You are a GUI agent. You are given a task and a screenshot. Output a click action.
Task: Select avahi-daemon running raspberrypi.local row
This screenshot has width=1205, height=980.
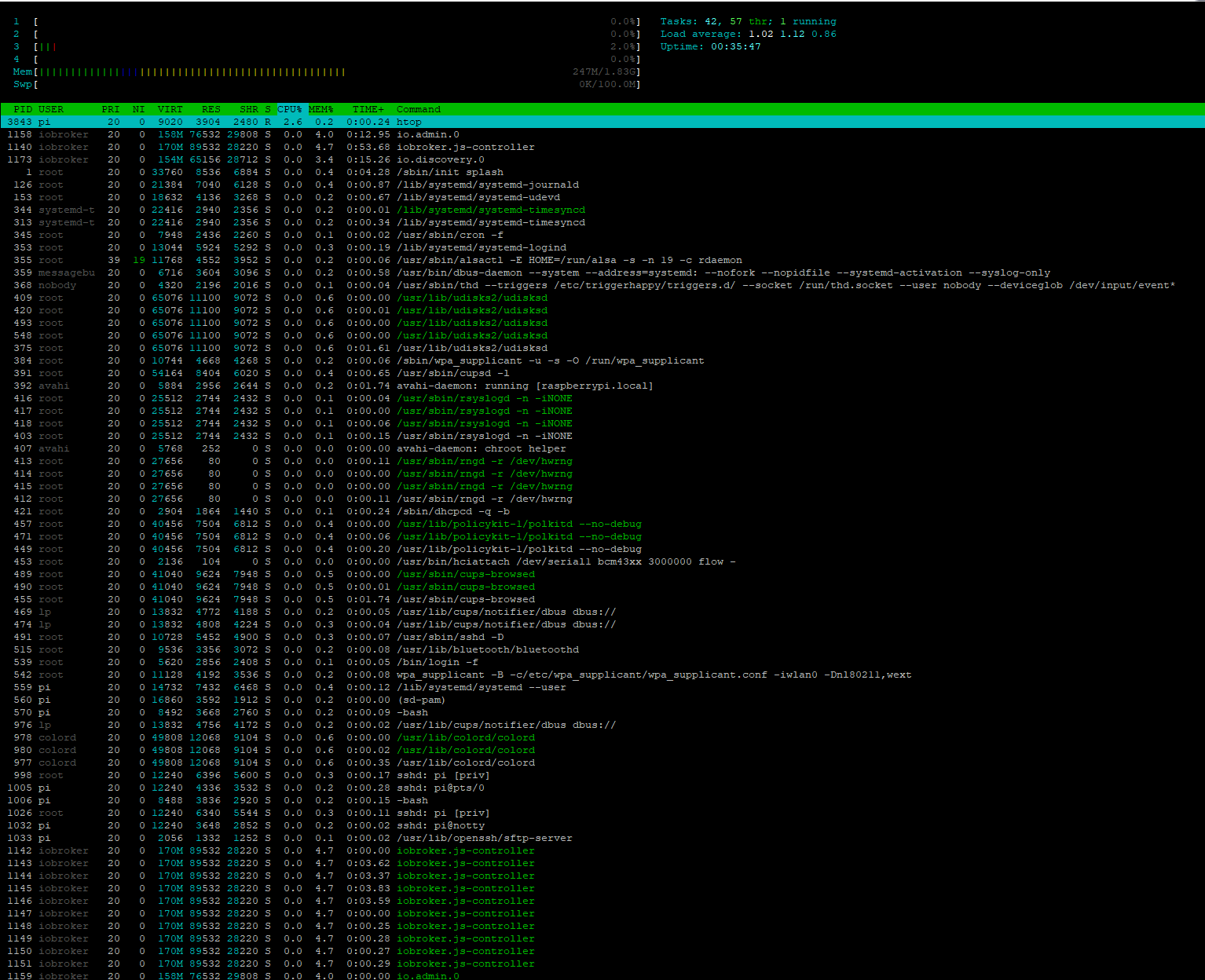602,386
